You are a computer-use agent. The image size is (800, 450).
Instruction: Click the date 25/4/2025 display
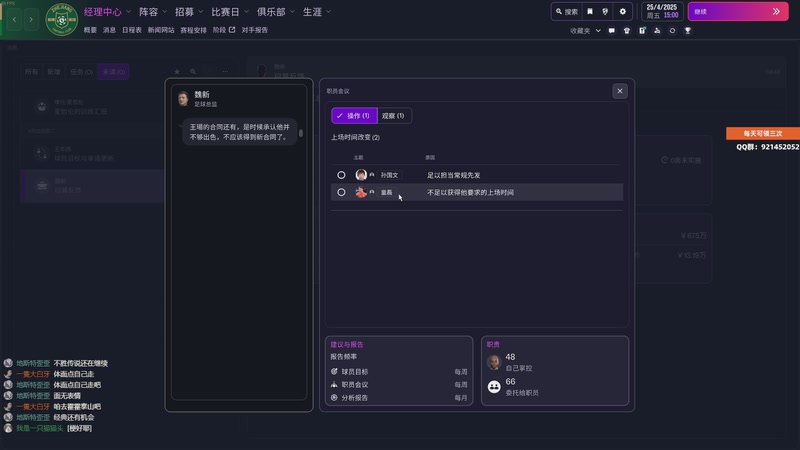(662, 8)
